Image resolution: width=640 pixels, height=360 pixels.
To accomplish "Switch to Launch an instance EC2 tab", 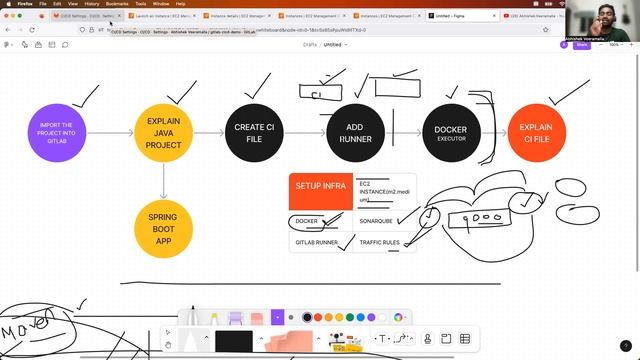I will pyautogui.click(x=162, y=16).
